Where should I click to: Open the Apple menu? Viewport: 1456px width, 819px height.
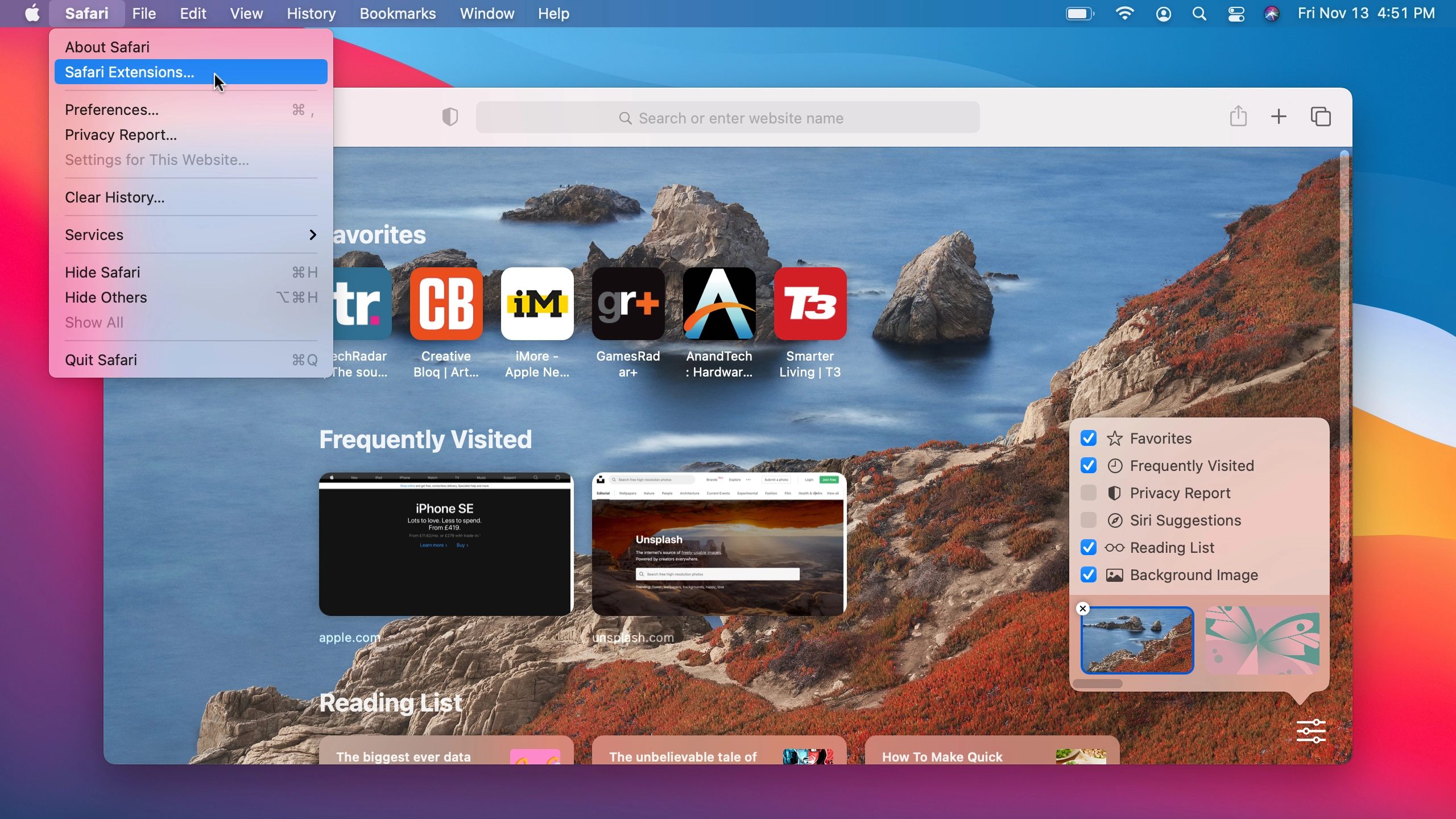click(33, 14)
